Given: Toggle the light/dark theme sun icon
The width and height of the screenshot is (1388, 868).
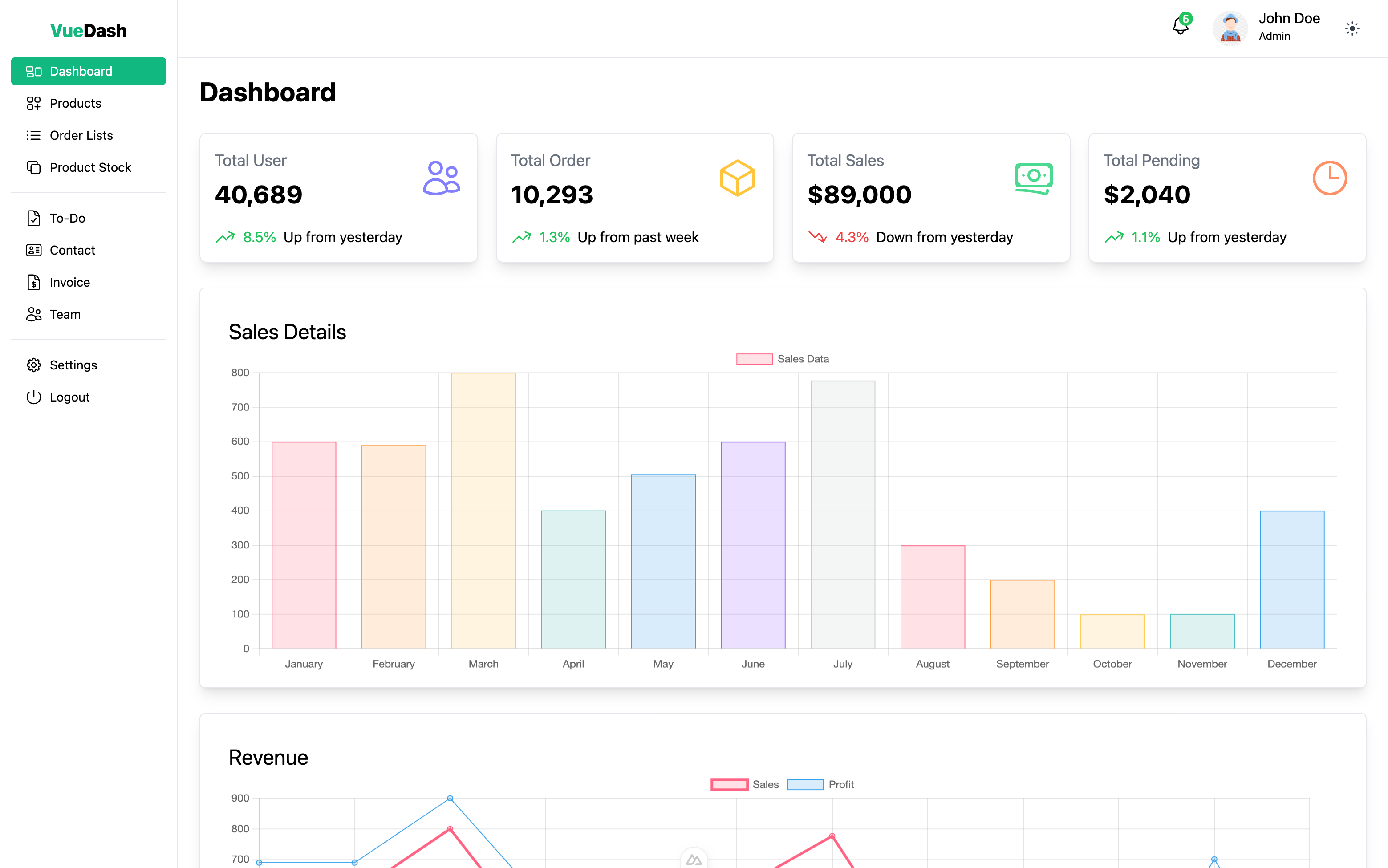Looking at the screenshot, I should [x=1352, y=28].
